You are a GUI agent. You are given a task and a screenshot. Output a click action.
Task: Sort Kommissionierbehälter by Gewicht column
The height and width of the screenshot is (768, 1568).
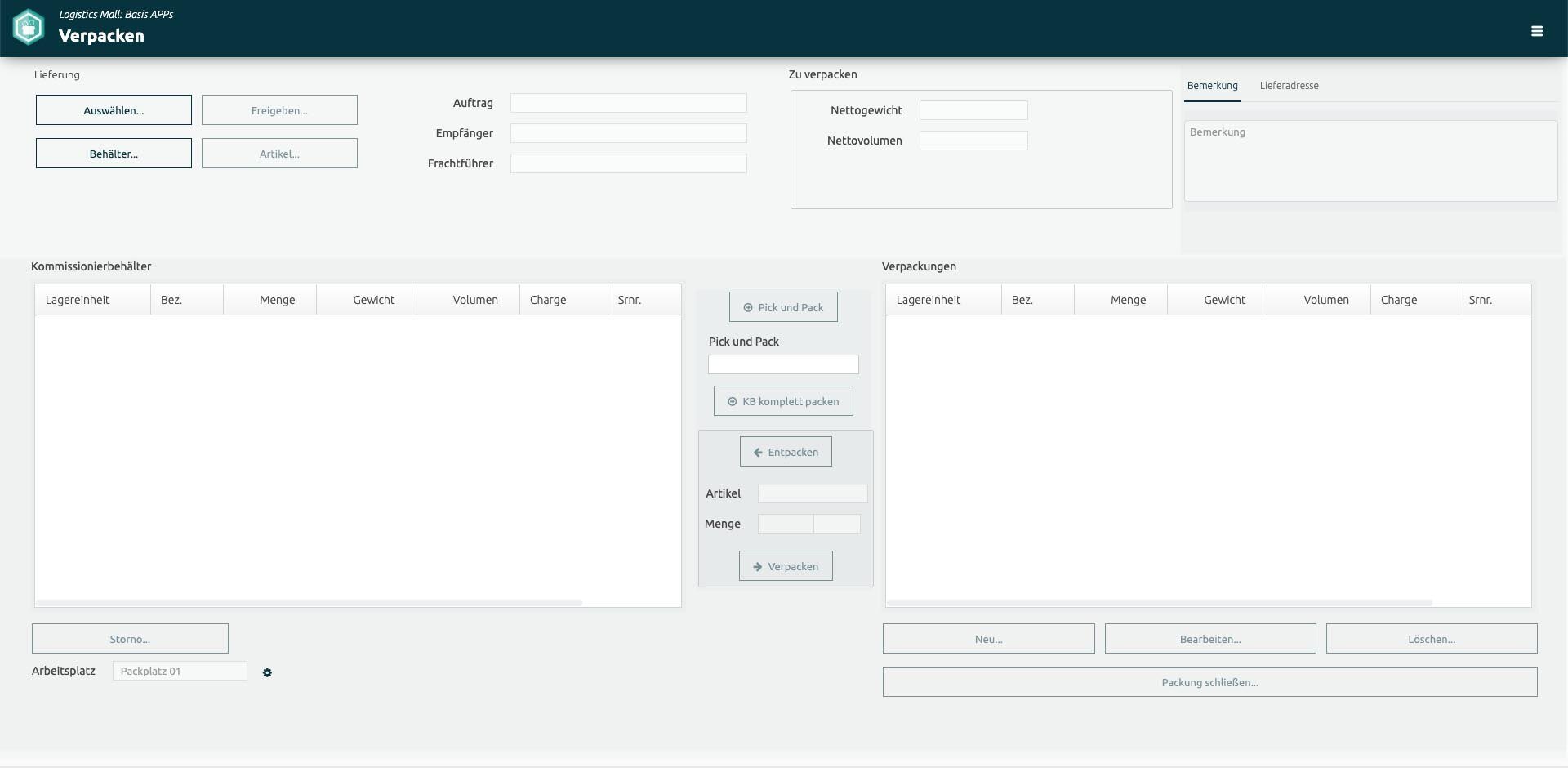coord(366,300)
